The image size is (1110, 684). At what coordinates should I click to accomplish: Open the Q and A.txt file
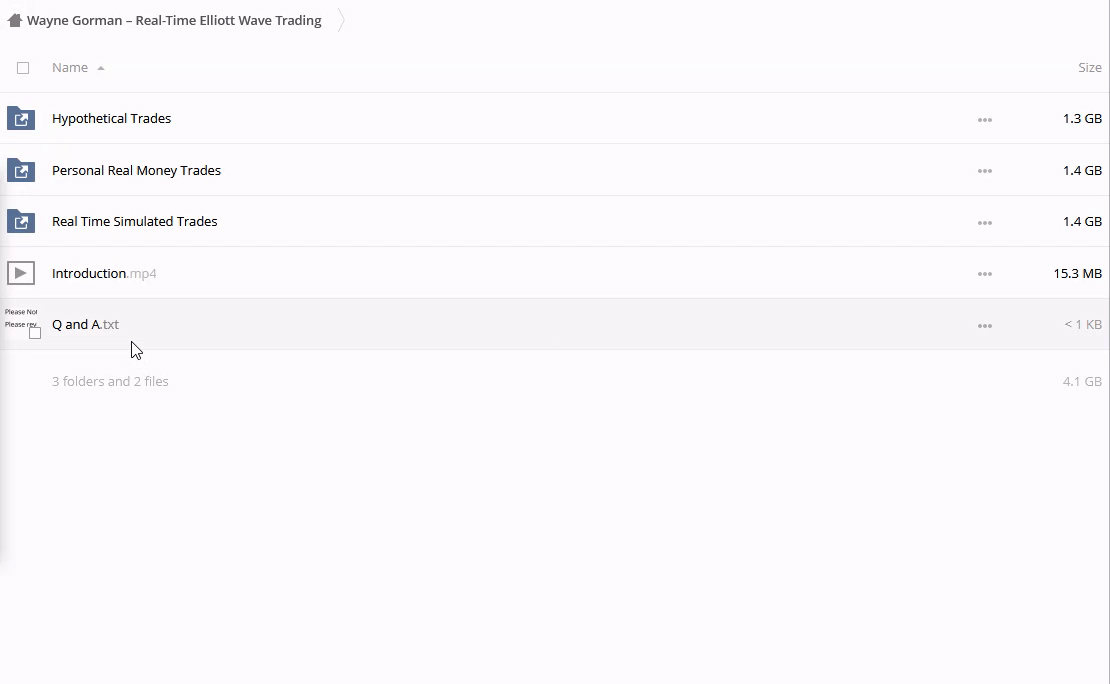click(x=85, y=324)
